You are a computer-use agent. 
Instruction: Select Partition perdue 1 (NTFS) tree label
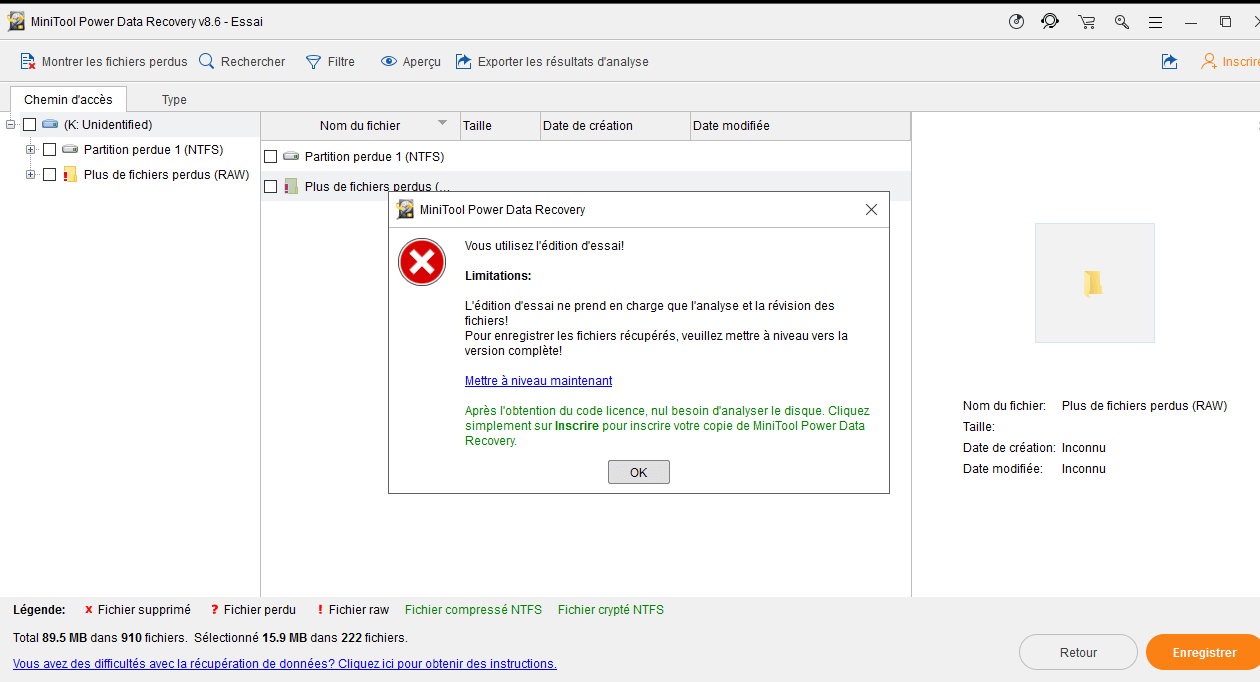[153, 150]
